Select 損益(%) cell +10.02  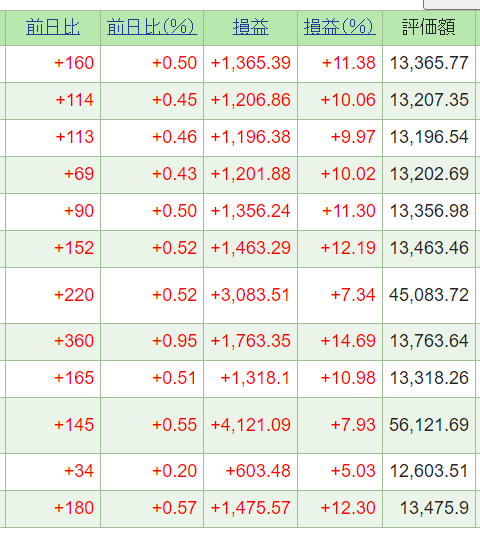[348, 174]
